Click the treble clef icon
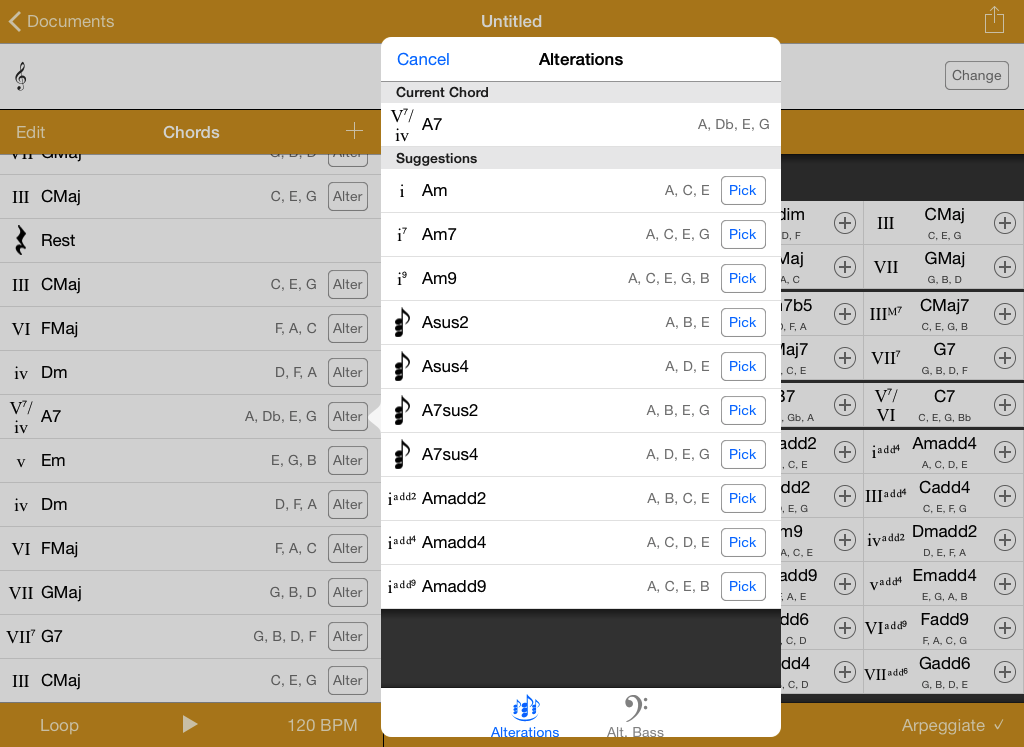Viewport: 1024px width, 747px height. 20,76
